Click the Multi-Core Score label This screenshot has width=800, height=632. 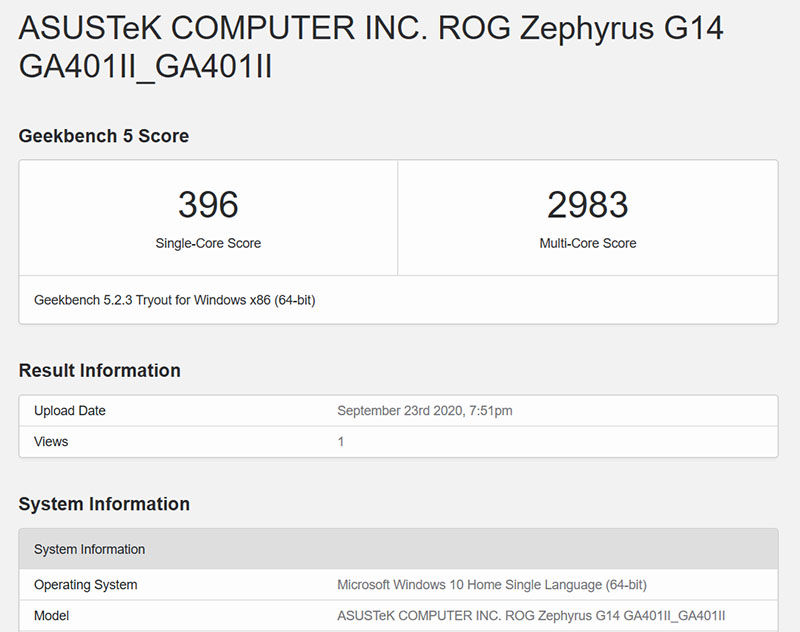(588, 243)
